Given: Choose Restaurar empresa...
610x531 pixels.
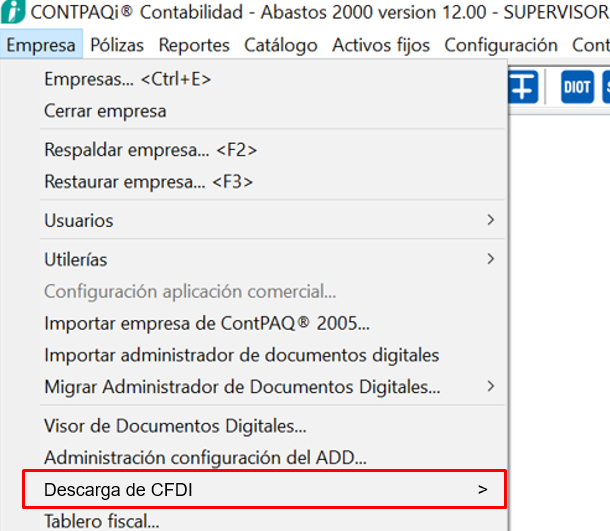Looking at the screenshot, I should [148, 182].
